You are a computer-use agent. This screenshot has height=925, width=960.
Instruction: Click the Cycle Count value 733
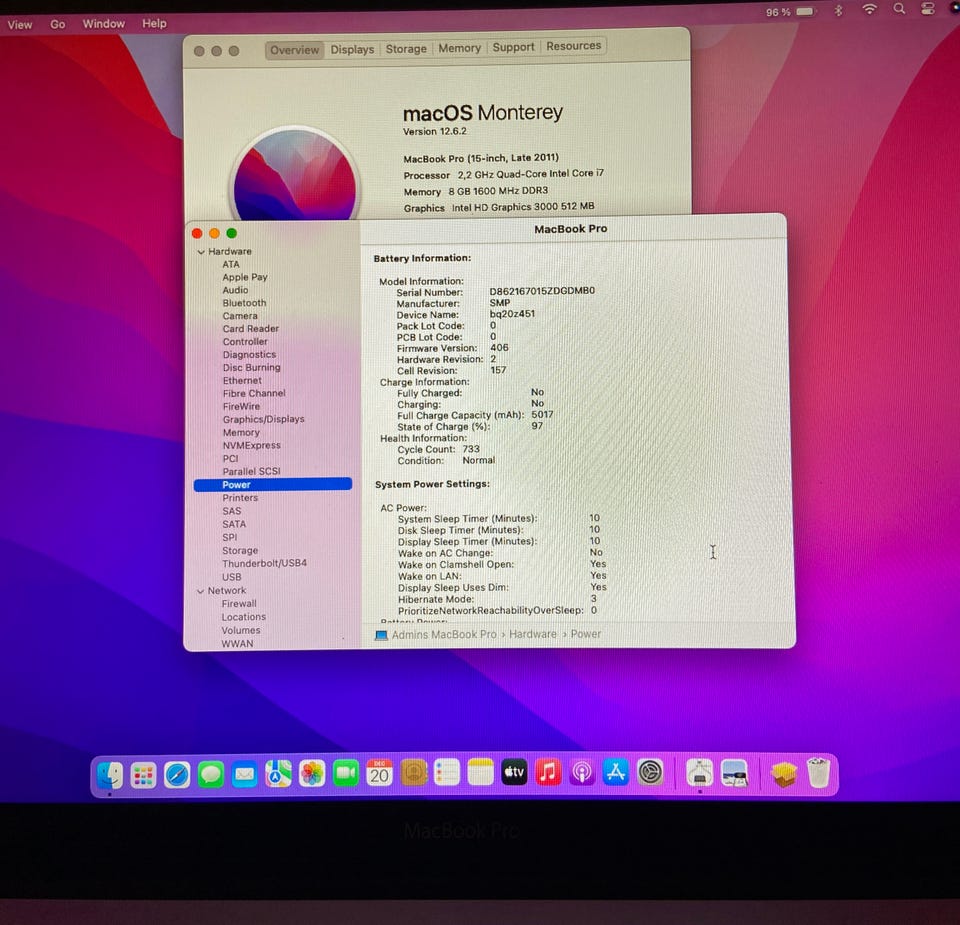471,449
